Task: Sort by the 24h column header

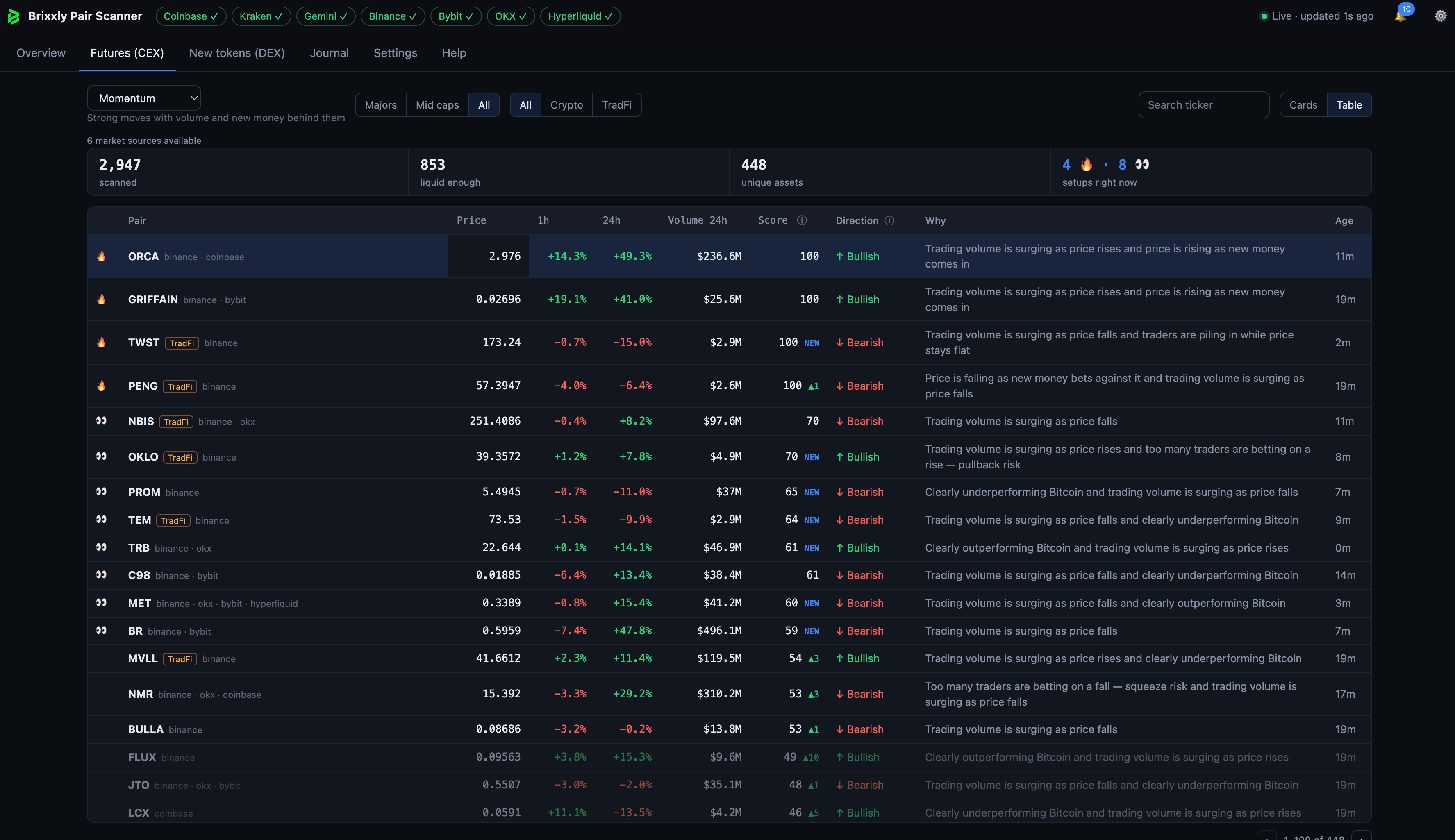Action: point(612,220)
